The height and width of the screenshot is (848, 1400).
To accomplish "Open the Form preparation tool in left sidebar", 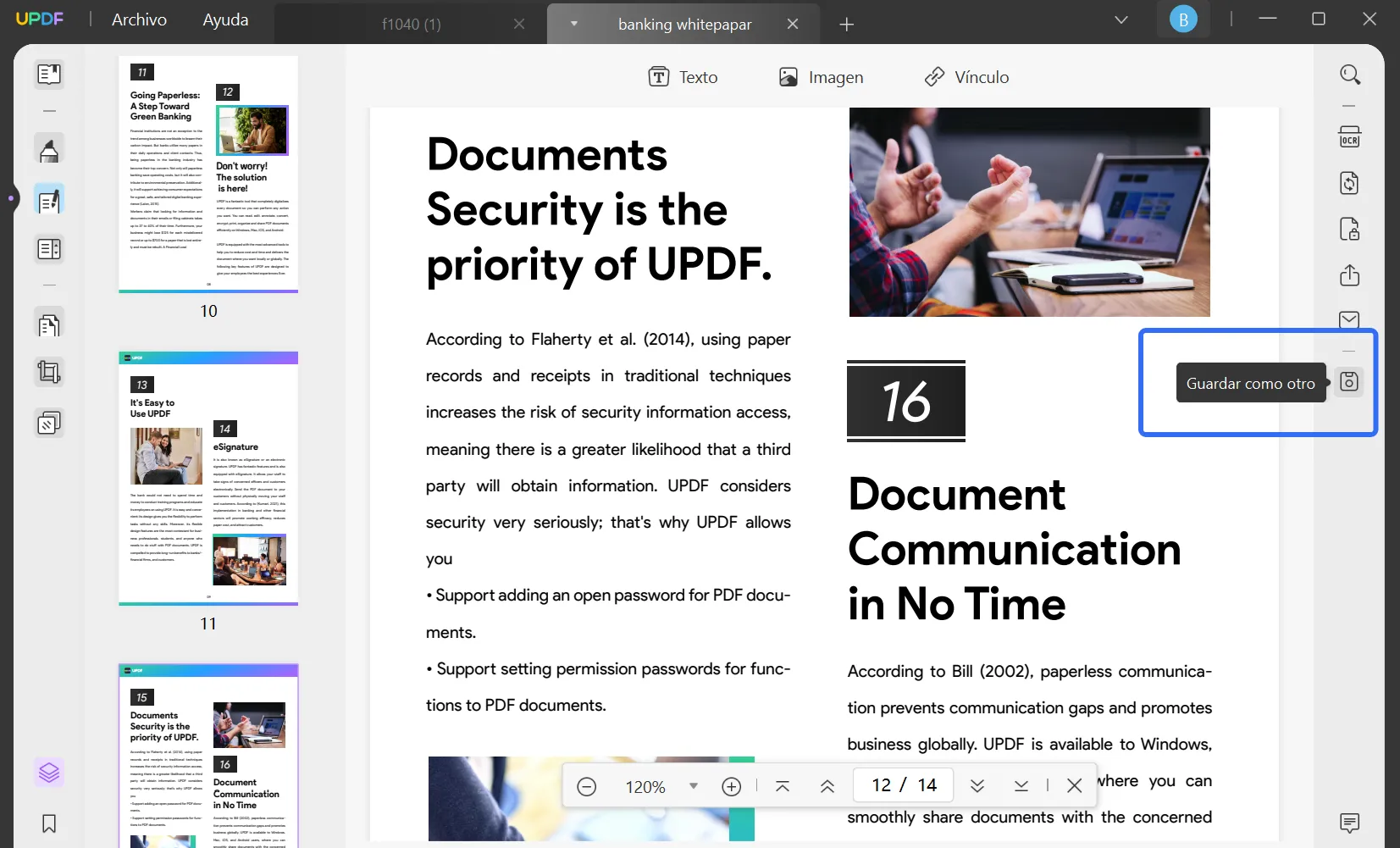I will point(49,249).
